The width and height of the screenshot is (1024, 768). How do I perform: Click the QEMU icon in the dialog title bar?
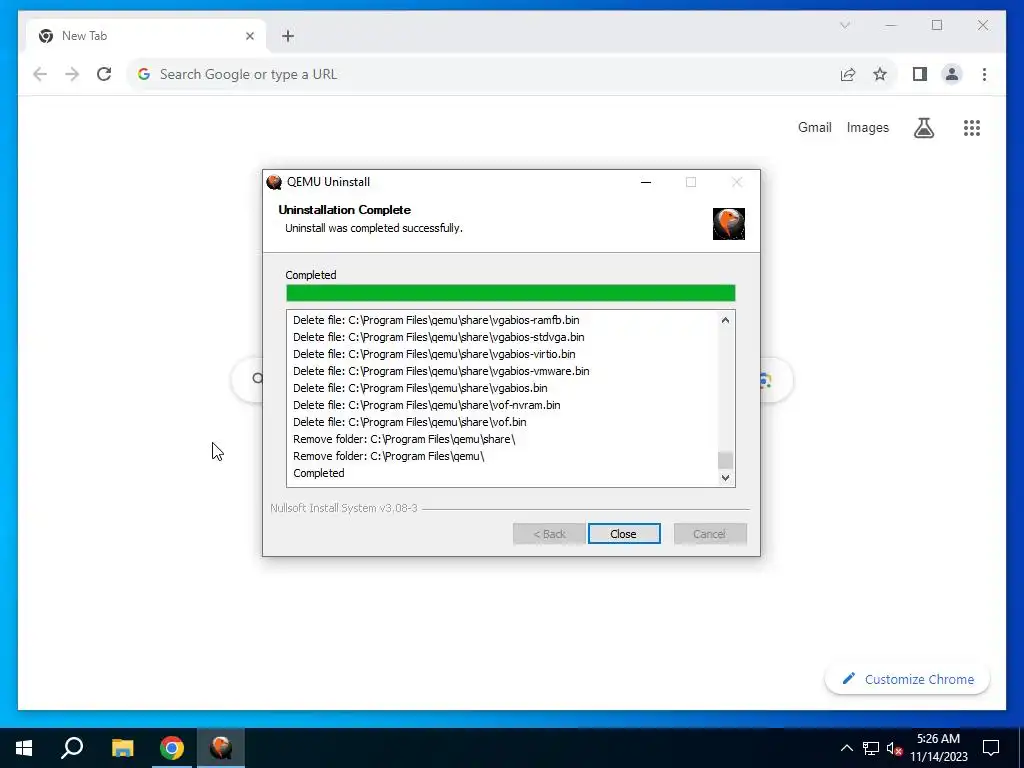[x=274, y=182]
